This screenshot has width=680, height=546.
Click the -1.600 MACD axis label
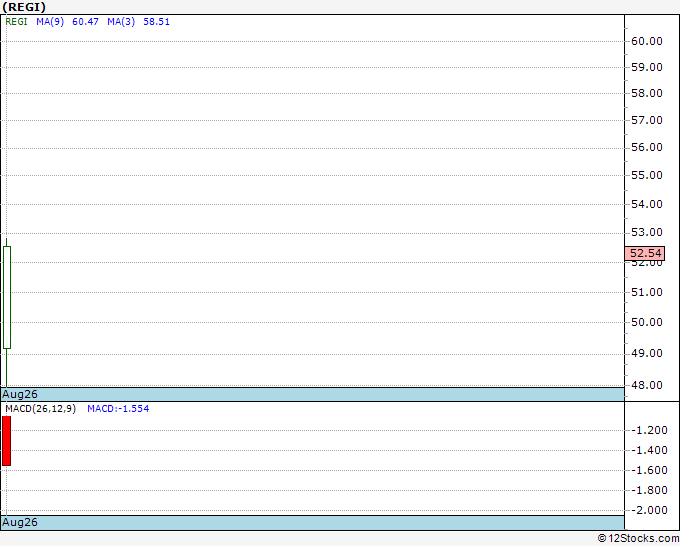[649, 470]
